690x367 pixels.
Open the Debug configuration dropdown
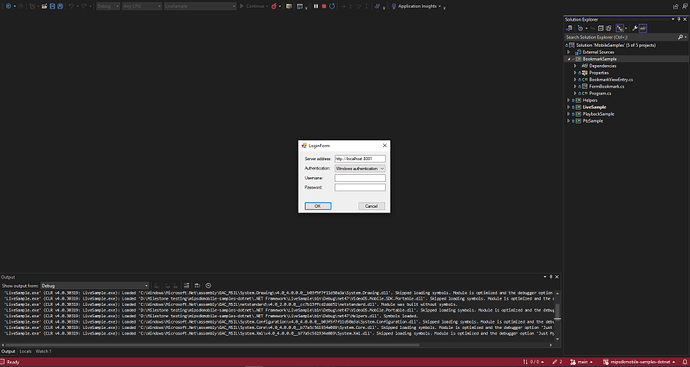[108, 6]
